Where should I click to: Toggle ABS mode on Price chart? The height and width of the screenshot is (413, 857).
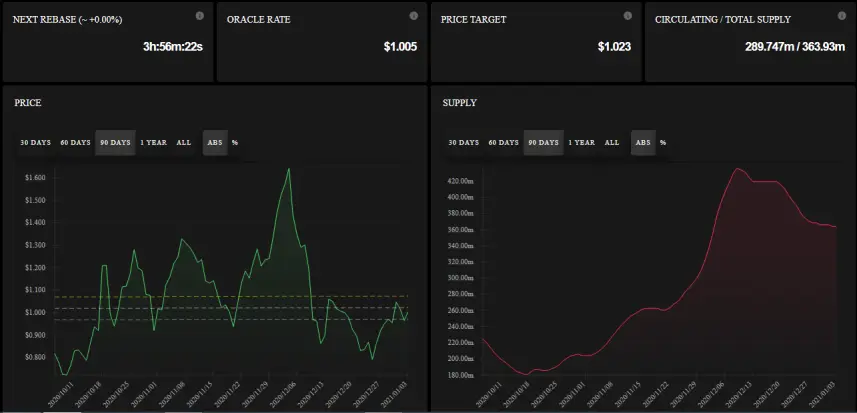[x=215, y=143]
